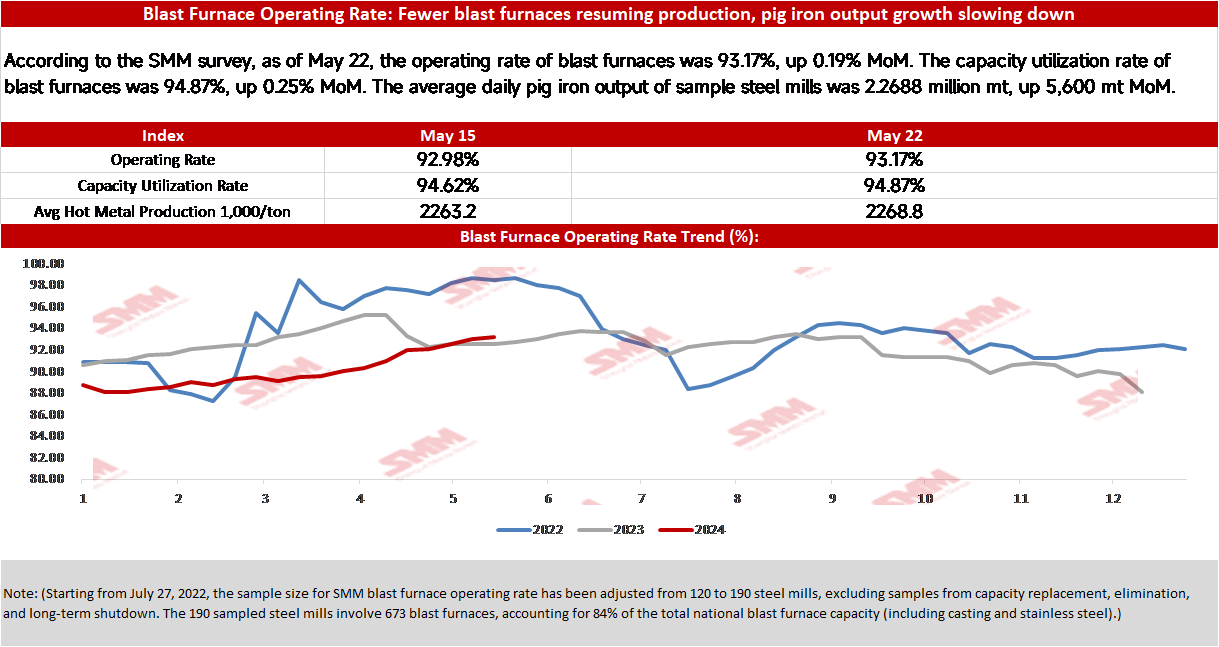Select the 'Index' column header
This screenshot has width=1219, height=647.
[x=163, y=135]
